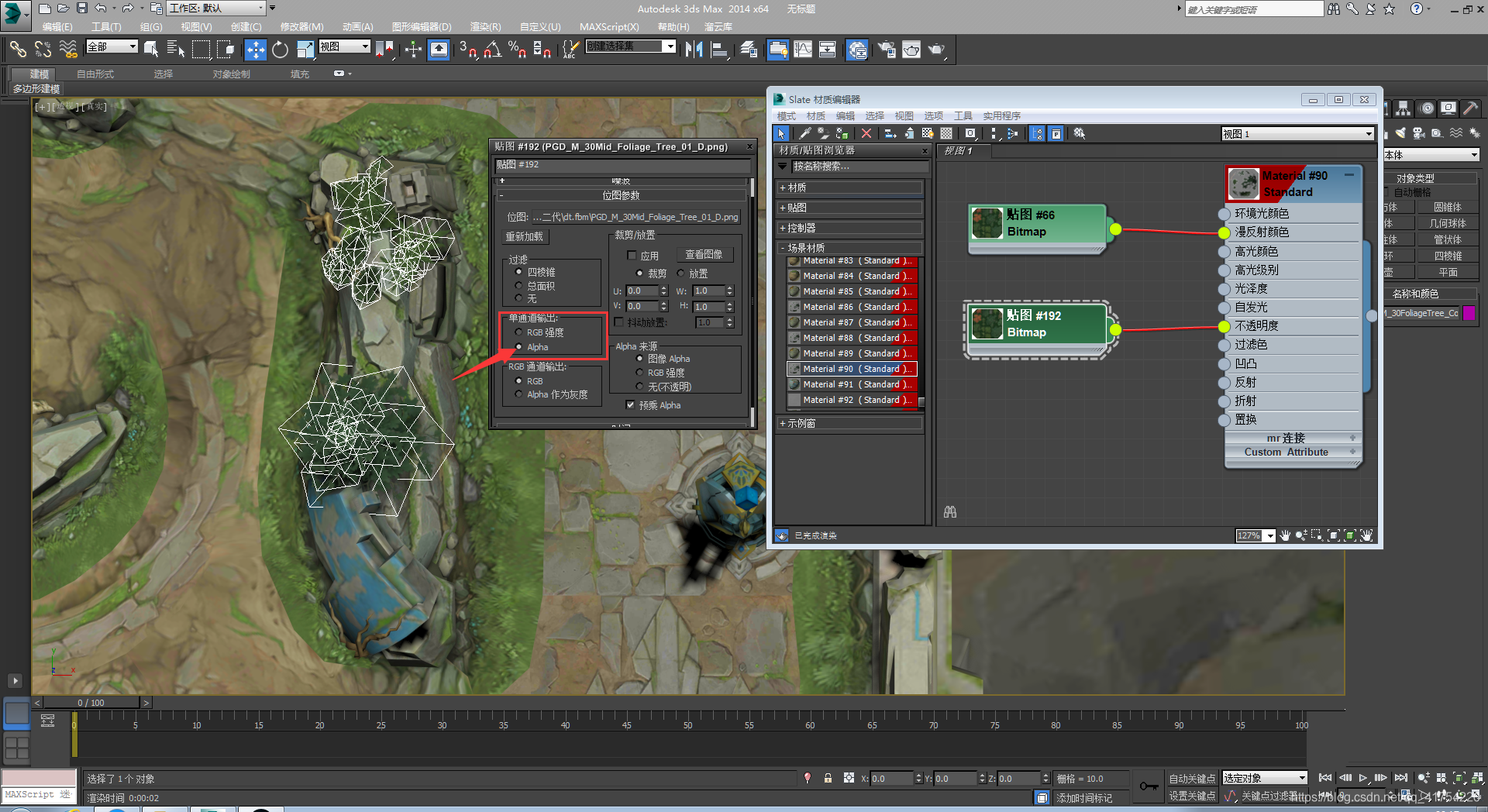Click Zoom Extents Selected in Slate navigator

[x=1350, y=535]
